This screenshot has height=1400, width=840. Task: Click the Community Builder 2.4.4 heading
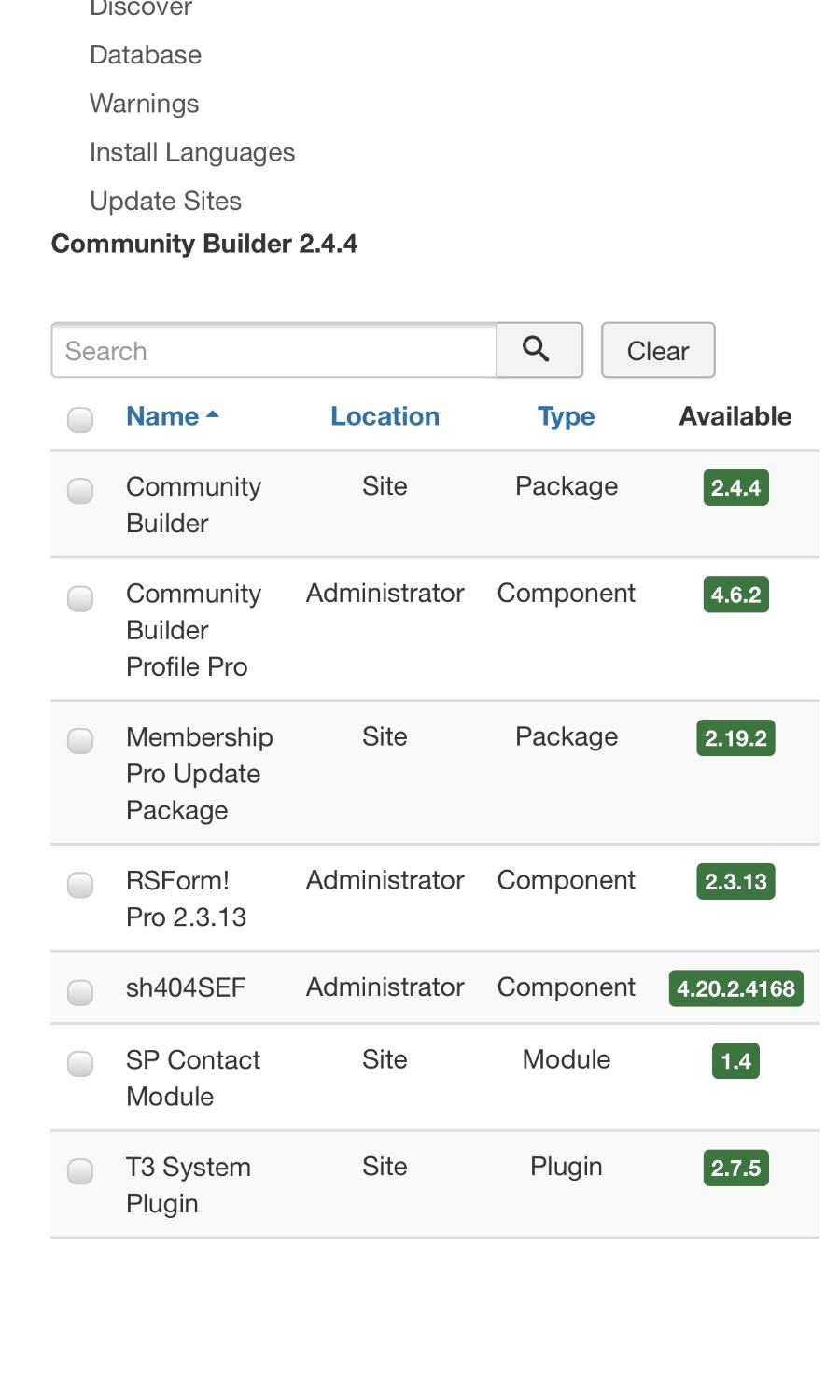click(x=204, y=244)
